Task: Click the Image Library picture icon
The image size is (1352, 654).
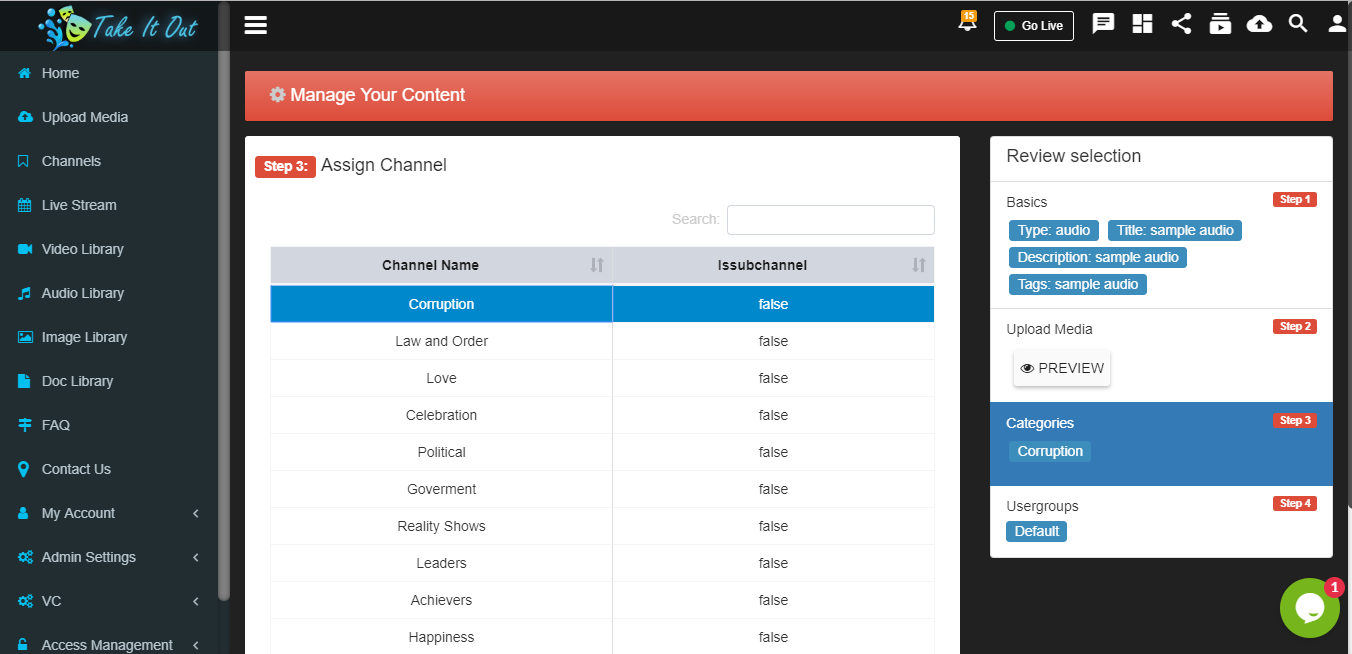Action: coord(25,337)
